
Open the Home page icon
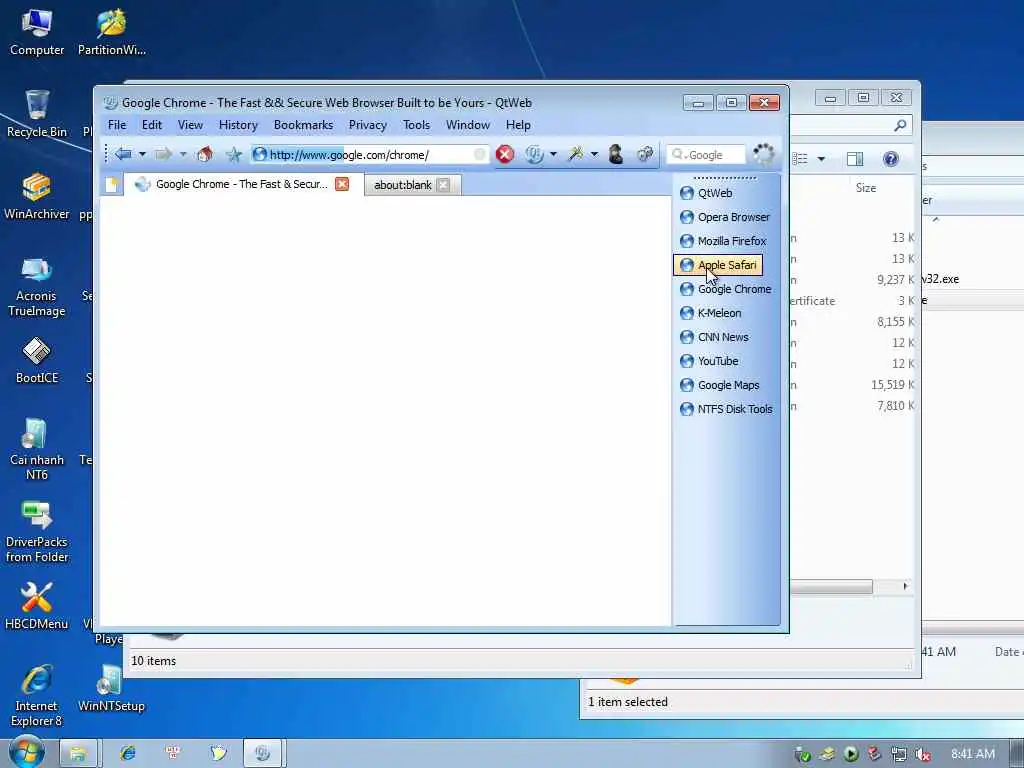click(x=204, y=154)
